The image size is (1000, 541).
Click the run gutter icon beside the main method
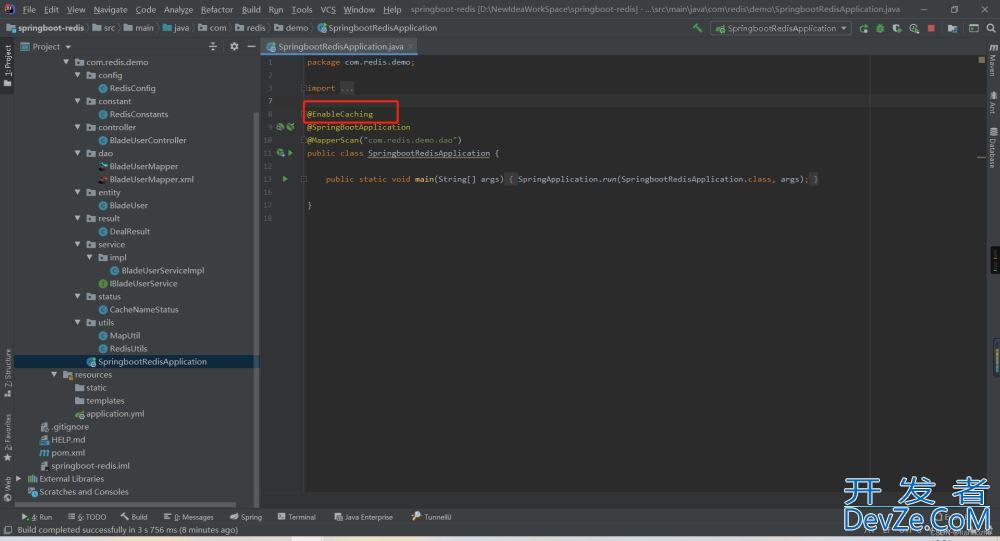285,179
